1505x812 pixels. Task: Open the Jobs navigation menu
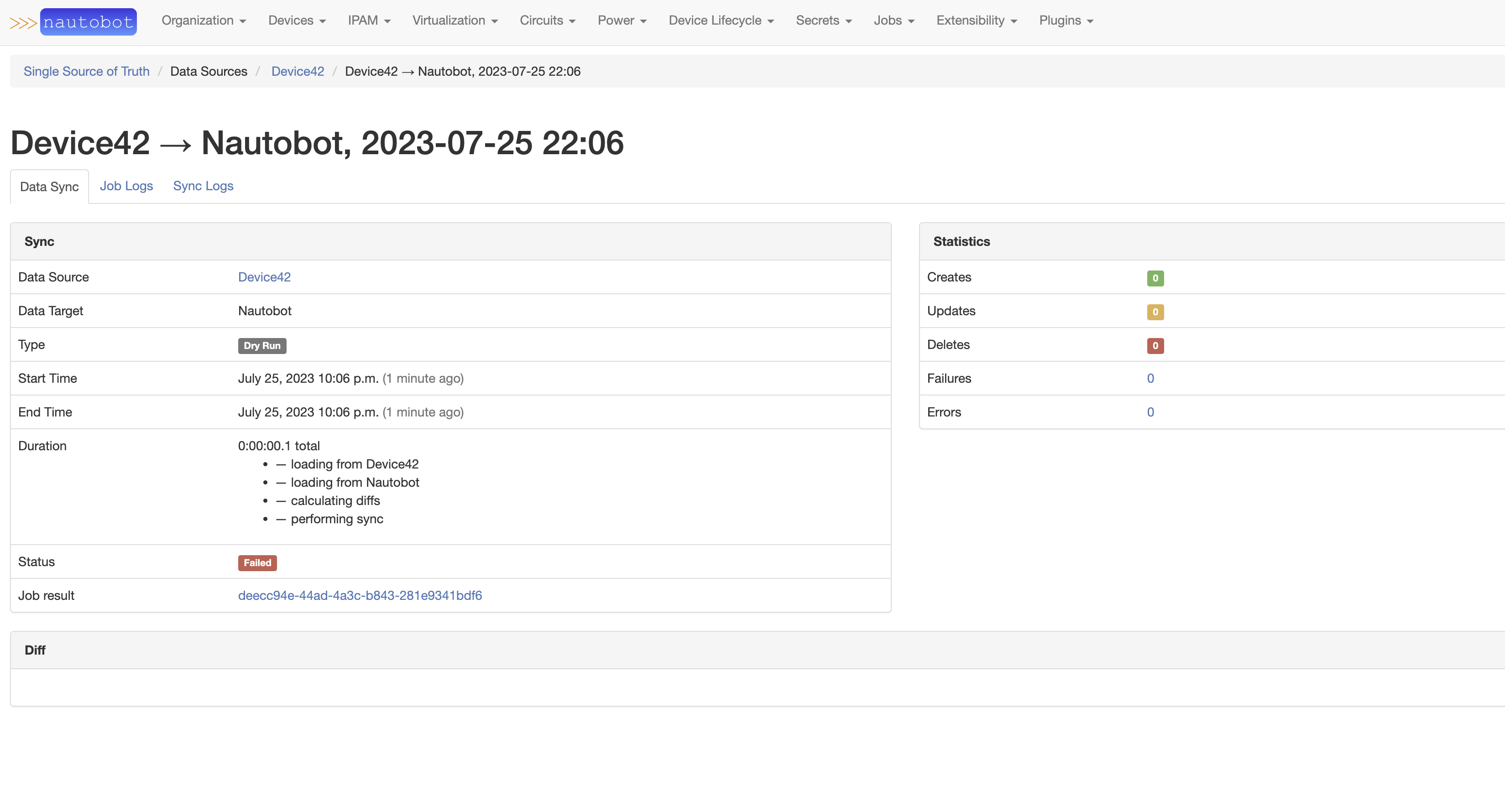point(894,21)
